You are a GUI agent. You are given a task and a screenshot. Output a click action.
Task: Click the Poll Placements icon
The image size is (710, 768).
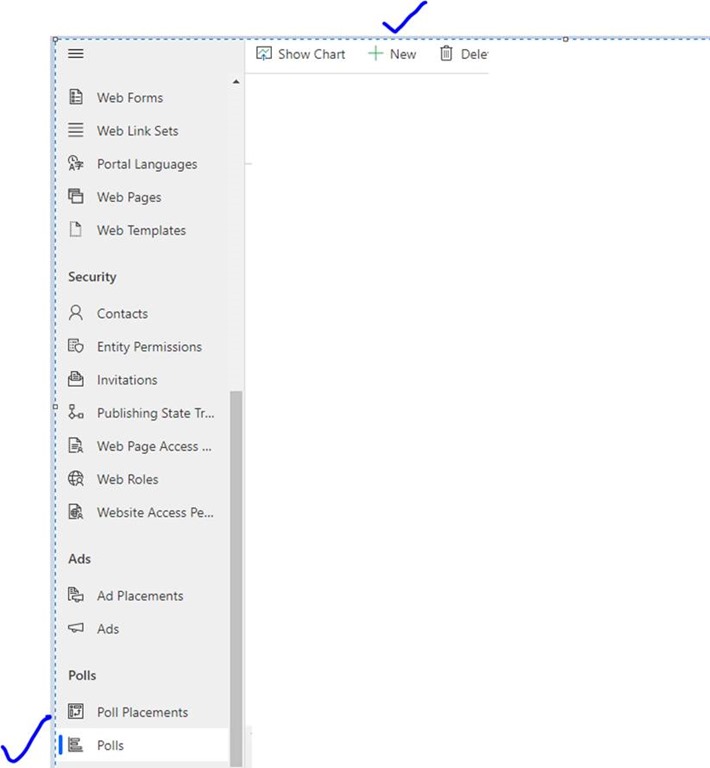(76, 712)
